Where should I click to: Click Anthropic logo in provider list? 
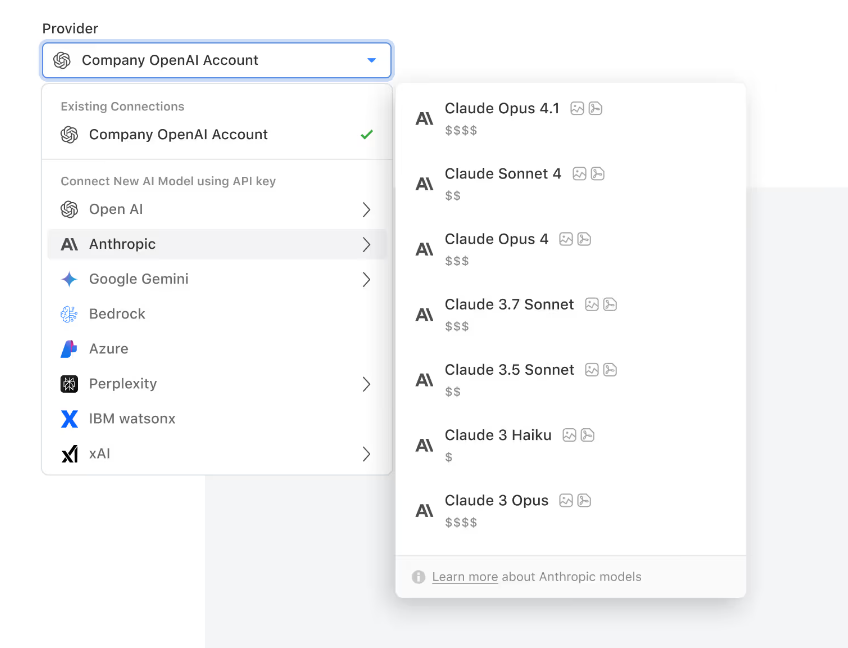point(69,244)
